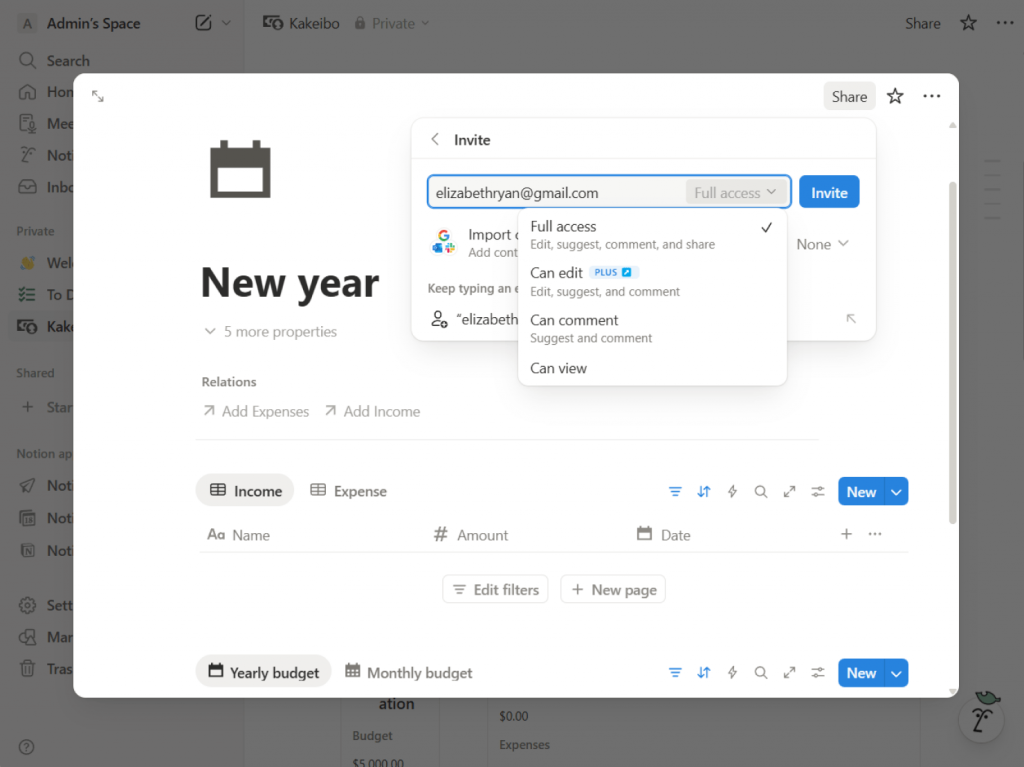
Task: Click the Date column header
Action: click(664, 535)
